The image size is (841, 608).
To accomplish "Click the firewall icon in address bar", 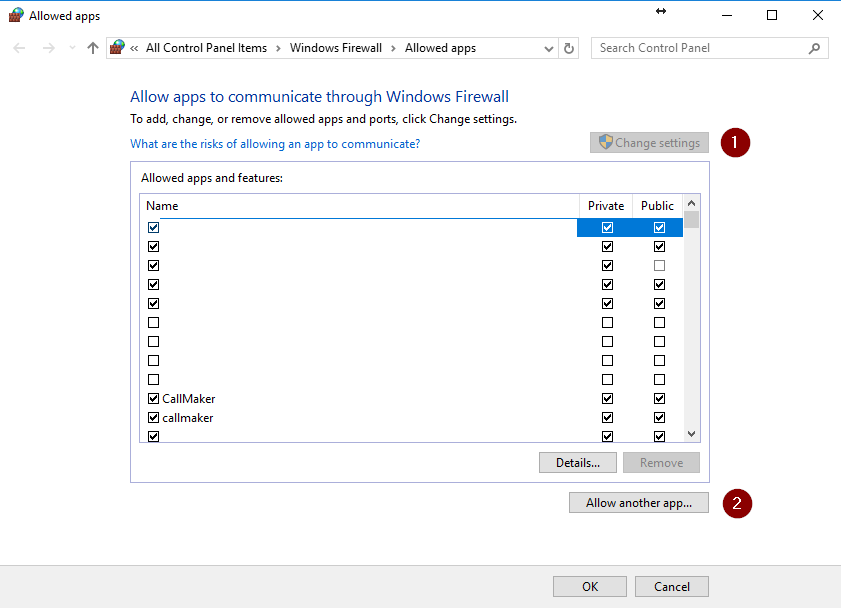I will coord(117,48).
